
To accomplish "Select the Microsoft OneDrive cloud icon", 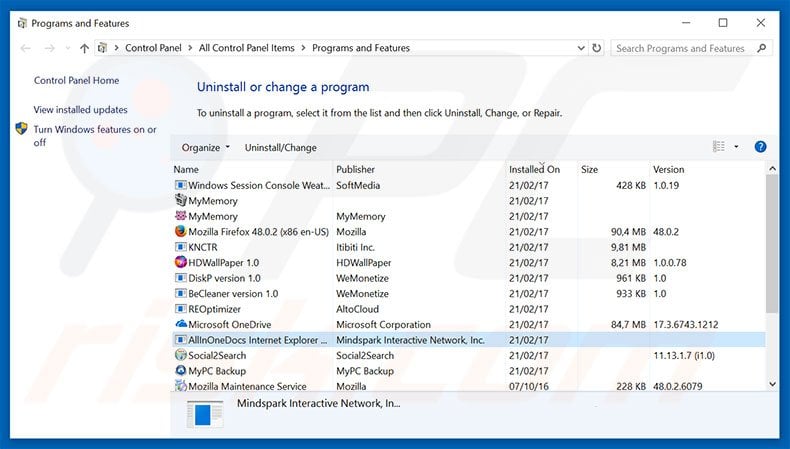I will click(x=180, y=324).
